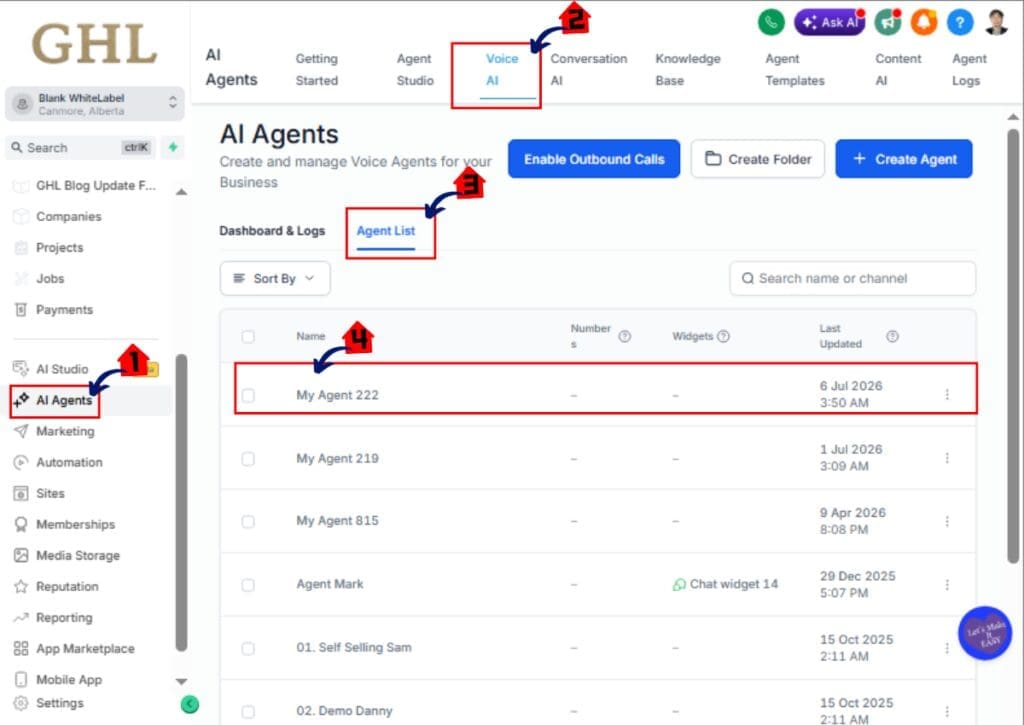The height and width of the screenshot is (725, 1024).
Task: Open App Marketplace in the sidebar
Action: pos(85,649)
